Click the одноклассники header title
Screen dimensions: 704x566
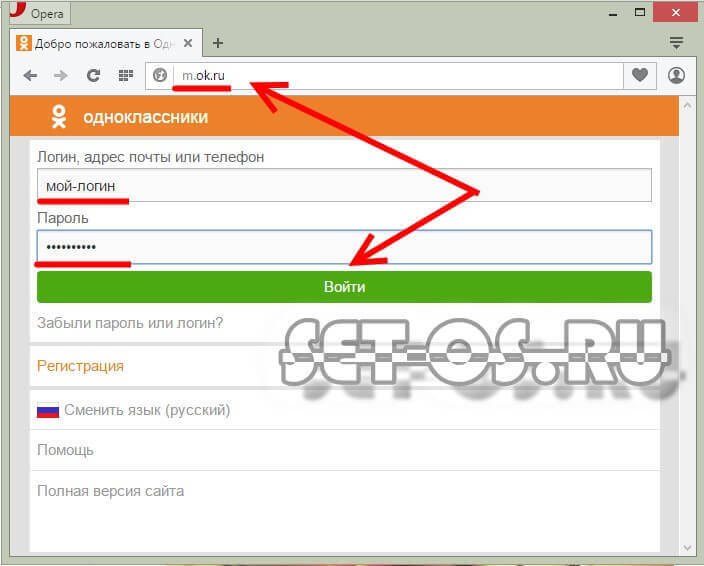point(145,117)
